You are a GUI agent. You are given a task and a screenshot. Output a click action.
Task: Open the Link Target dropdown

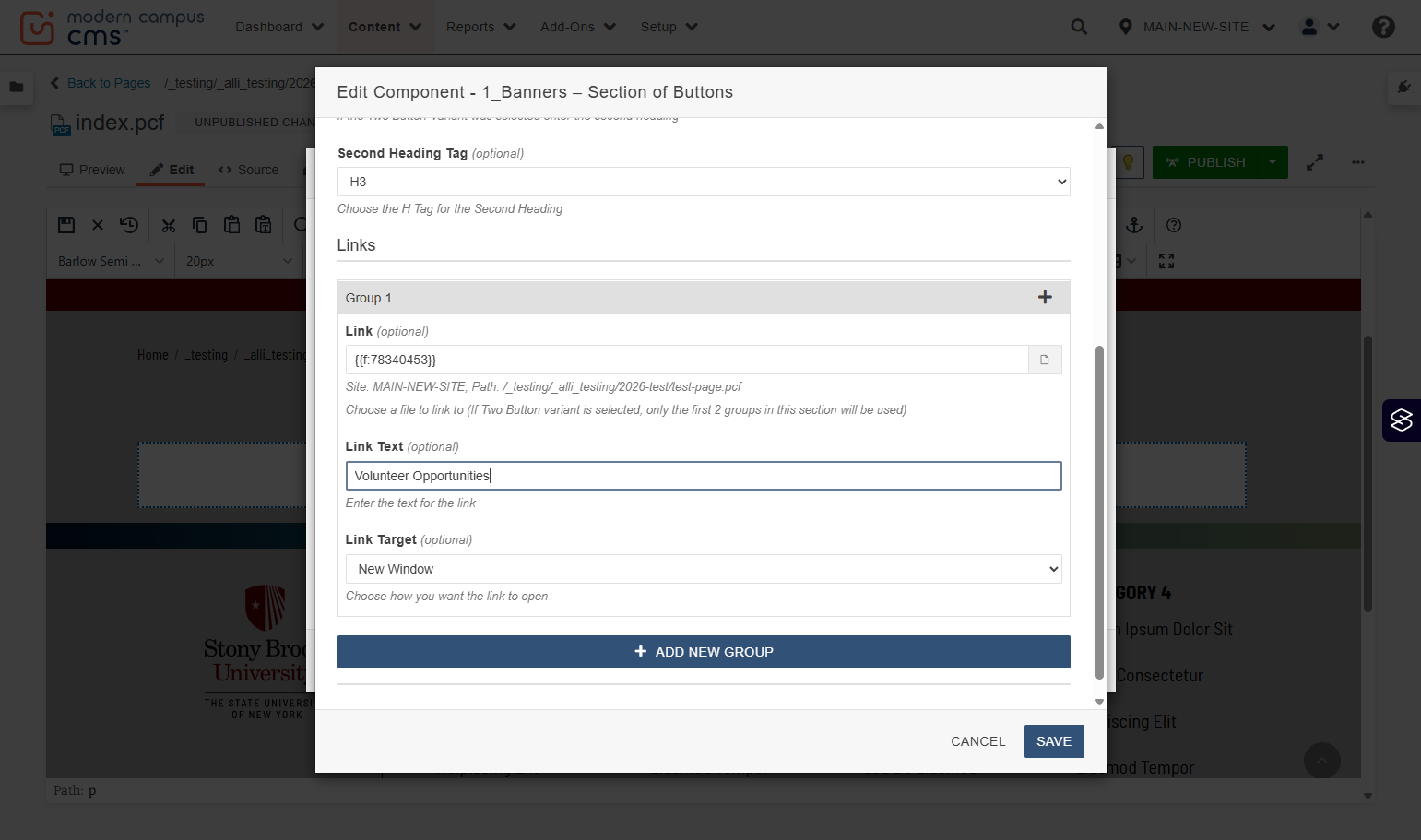tap(704, 569)
